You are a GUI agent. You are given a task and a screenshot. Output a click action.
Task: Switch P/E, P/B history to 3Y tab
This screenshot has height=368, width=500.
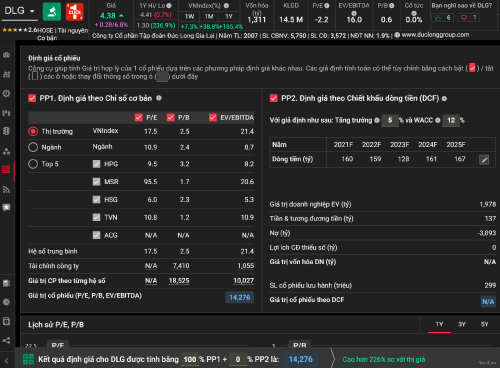click(462, 324)
